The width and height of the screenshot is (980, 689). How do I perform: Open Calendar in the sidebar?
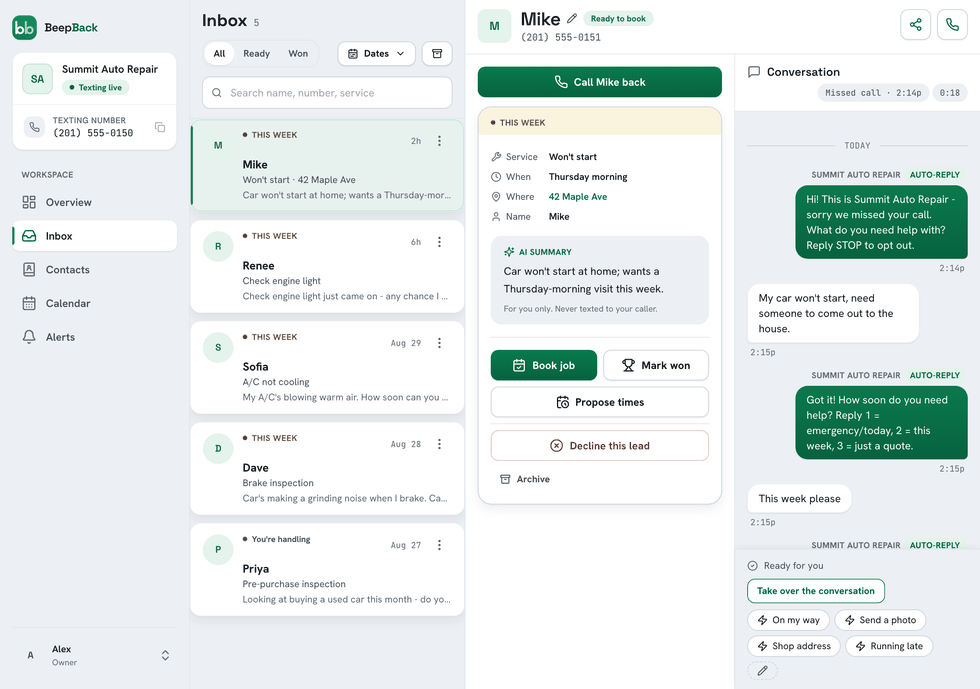(x=94, y=303)
